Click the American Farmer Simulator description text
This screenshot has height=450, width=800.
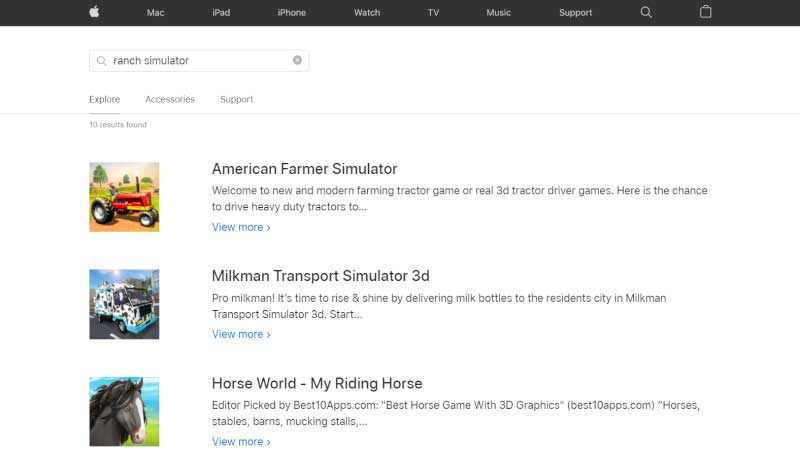tap(460, 198)
